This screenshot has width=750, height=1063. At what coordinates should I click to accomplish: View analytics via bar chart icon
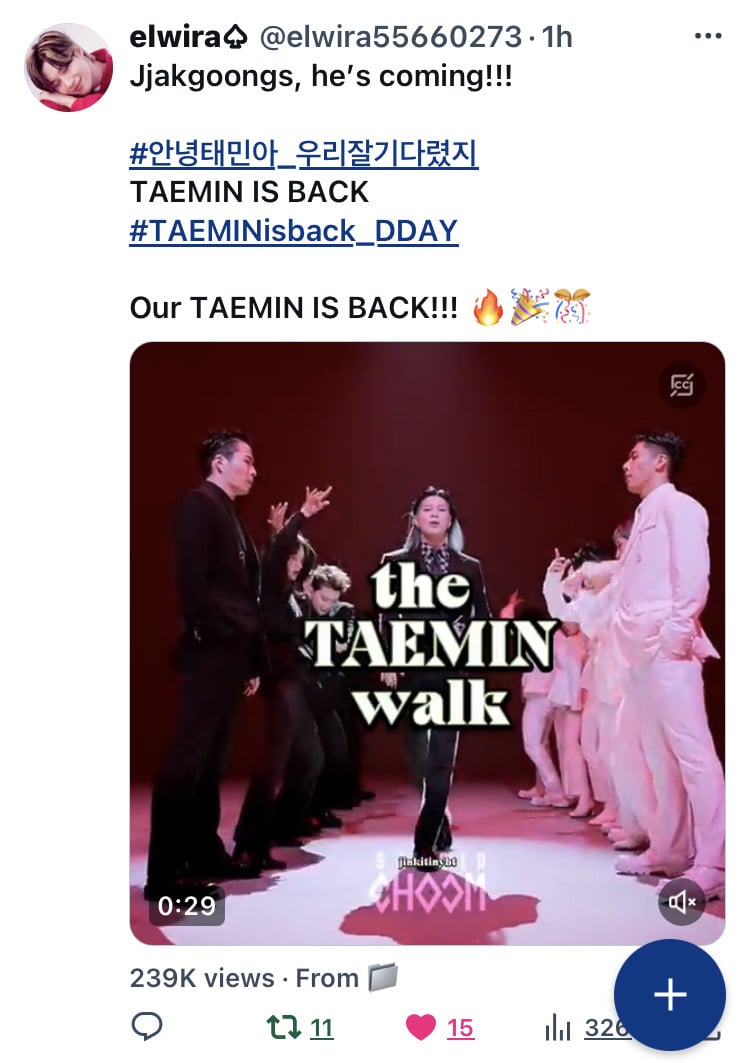(558, 1028)
